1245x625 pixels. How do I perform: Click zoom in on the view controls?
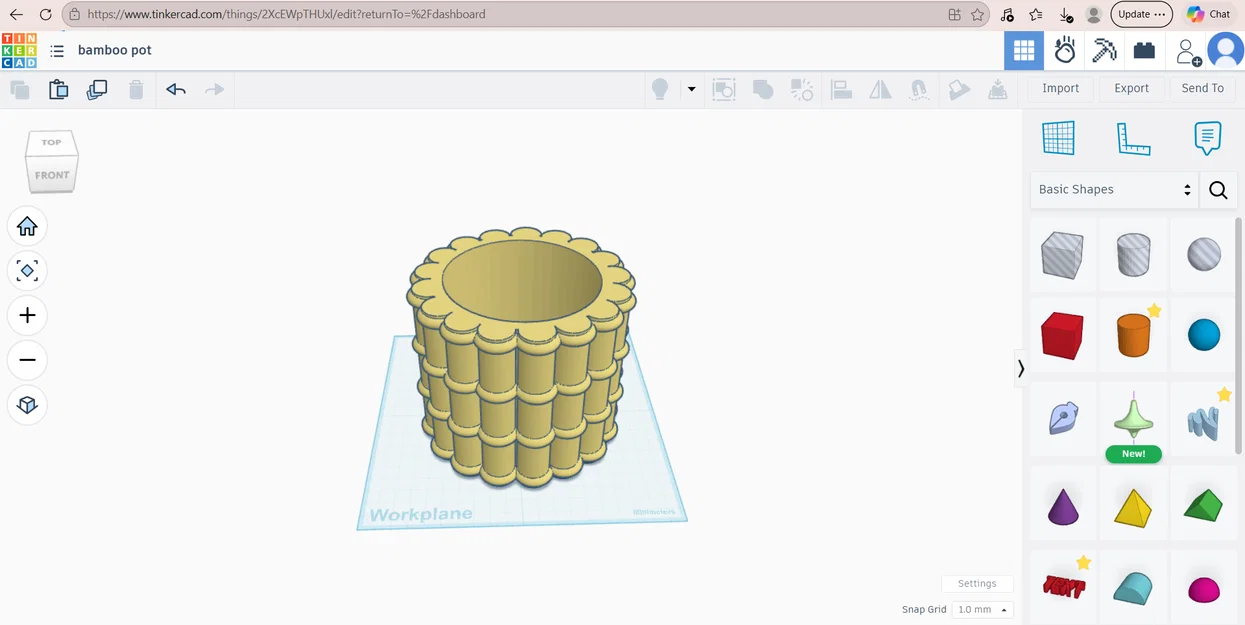point(27,315)
